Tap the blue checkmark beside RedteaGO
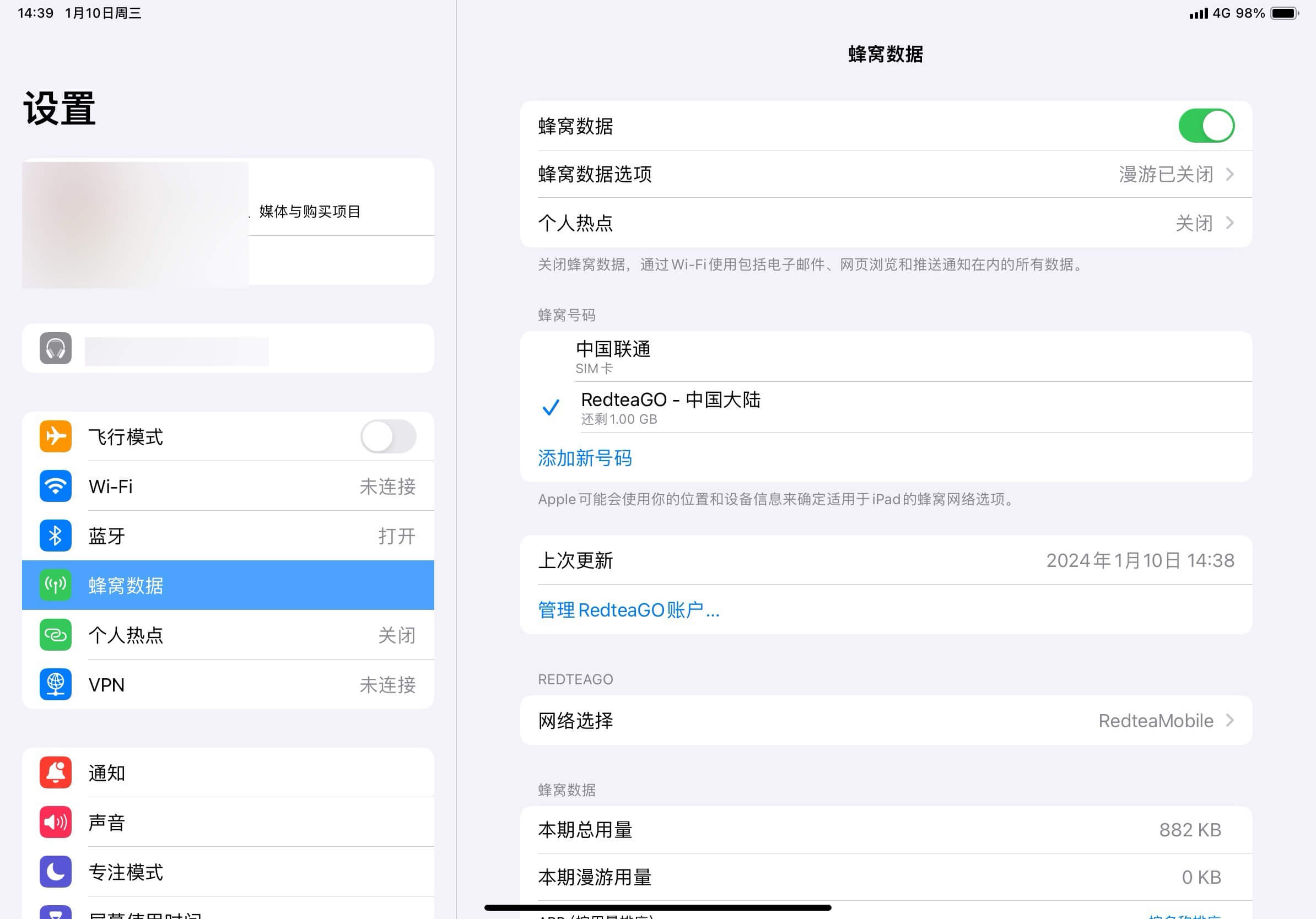1316x919 pixels. click(551, 407)
